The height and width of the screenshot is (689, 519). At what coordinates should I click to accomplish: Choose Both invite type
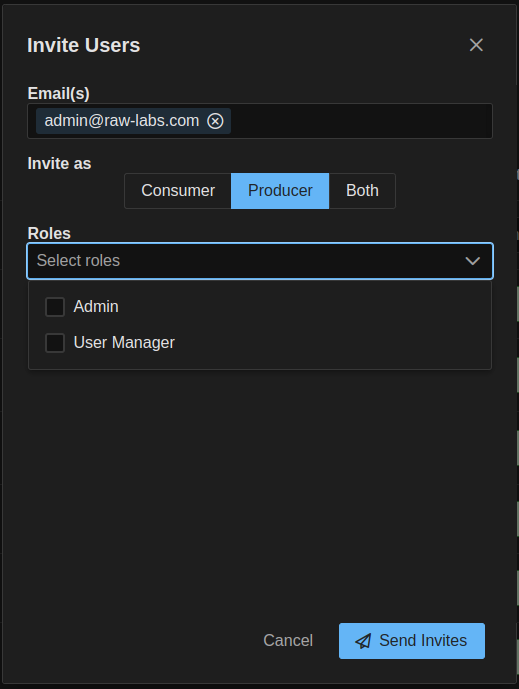362,191
